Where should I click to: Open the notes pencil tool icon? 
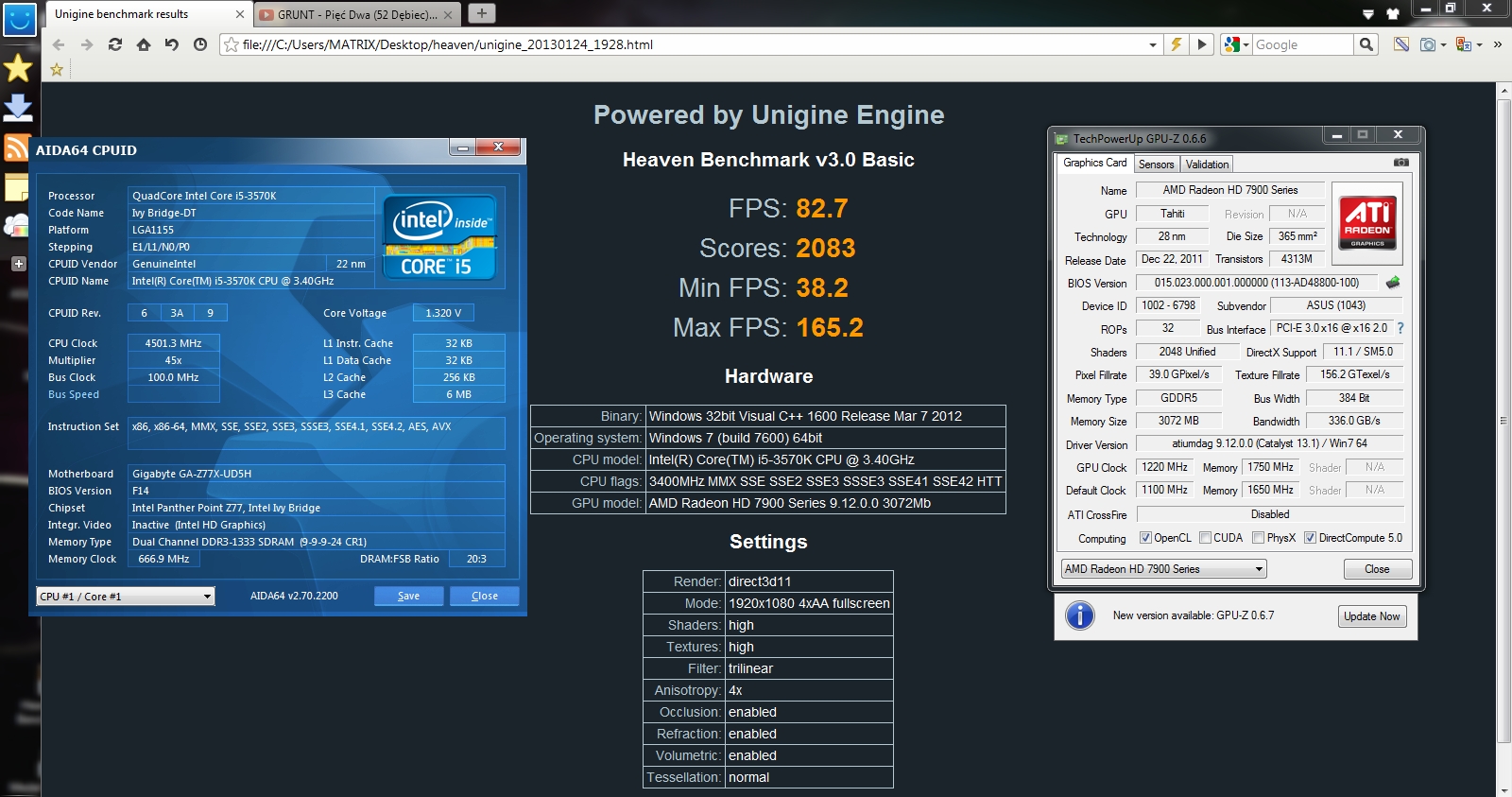click(x=1401, y=44)
